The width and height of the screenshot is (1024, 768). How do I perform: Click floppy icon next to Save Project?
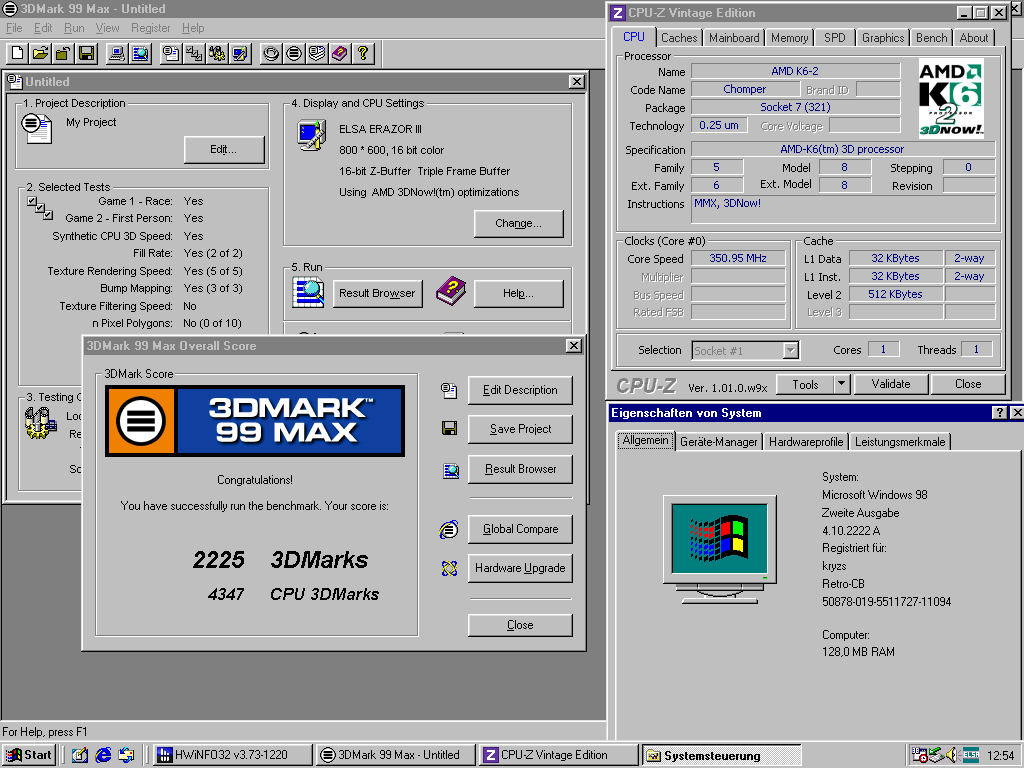point(449,428)
